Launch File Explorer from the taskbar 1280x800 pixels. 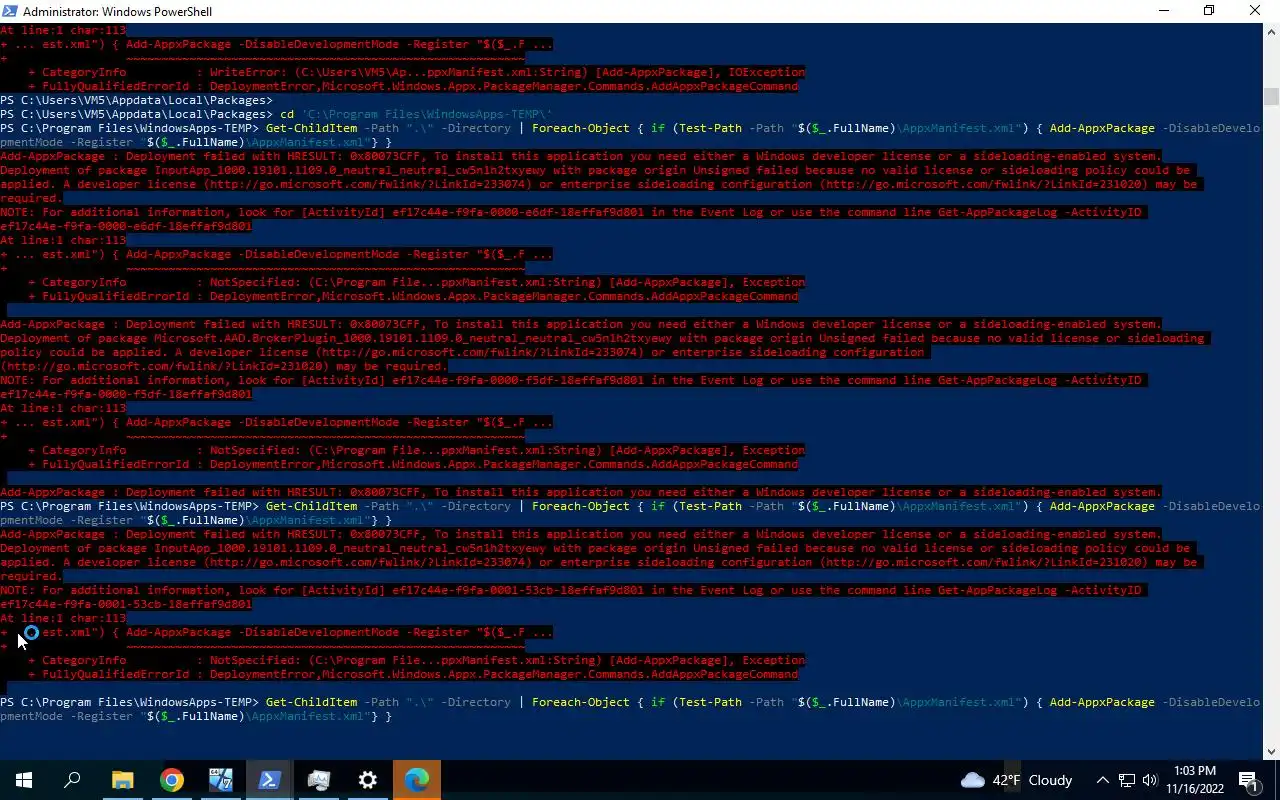[122, 780]
